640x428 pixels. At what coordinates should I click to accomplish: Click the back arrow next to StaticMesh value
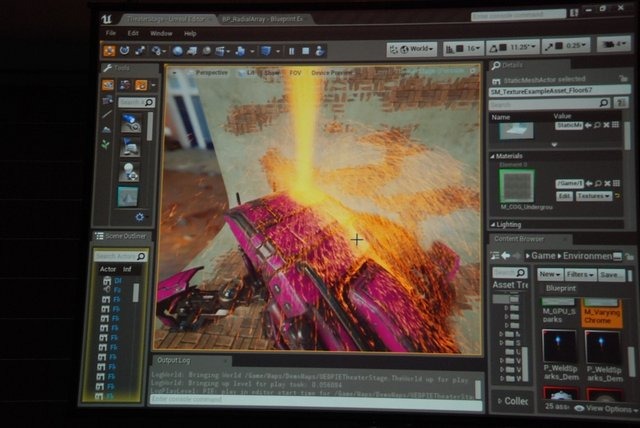588,125
